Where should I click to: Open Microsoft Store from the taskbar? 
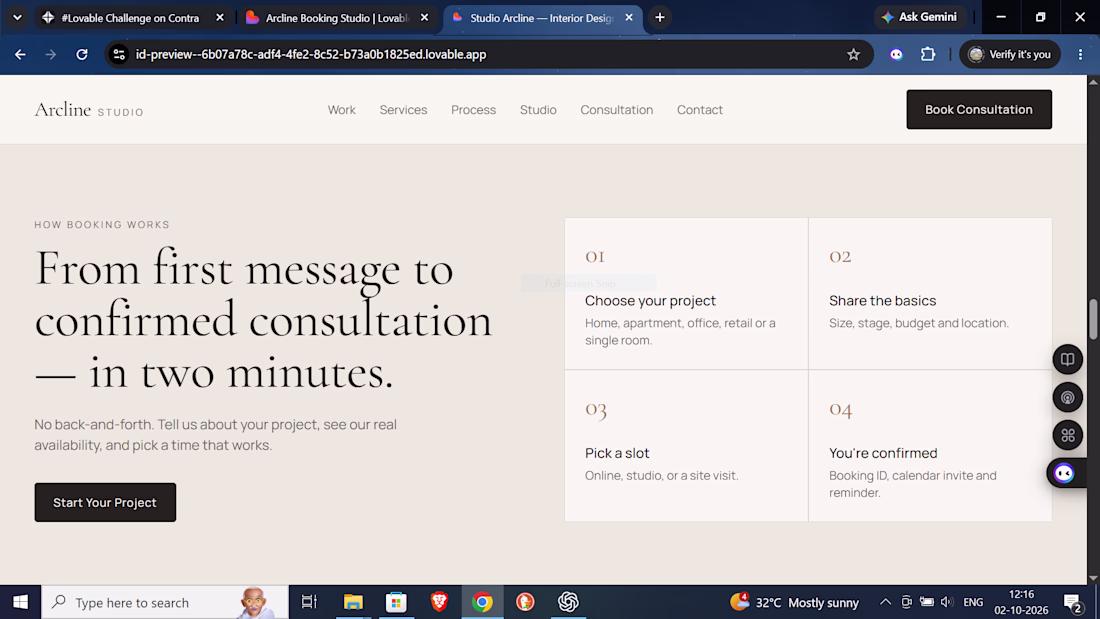click(396, 602)
